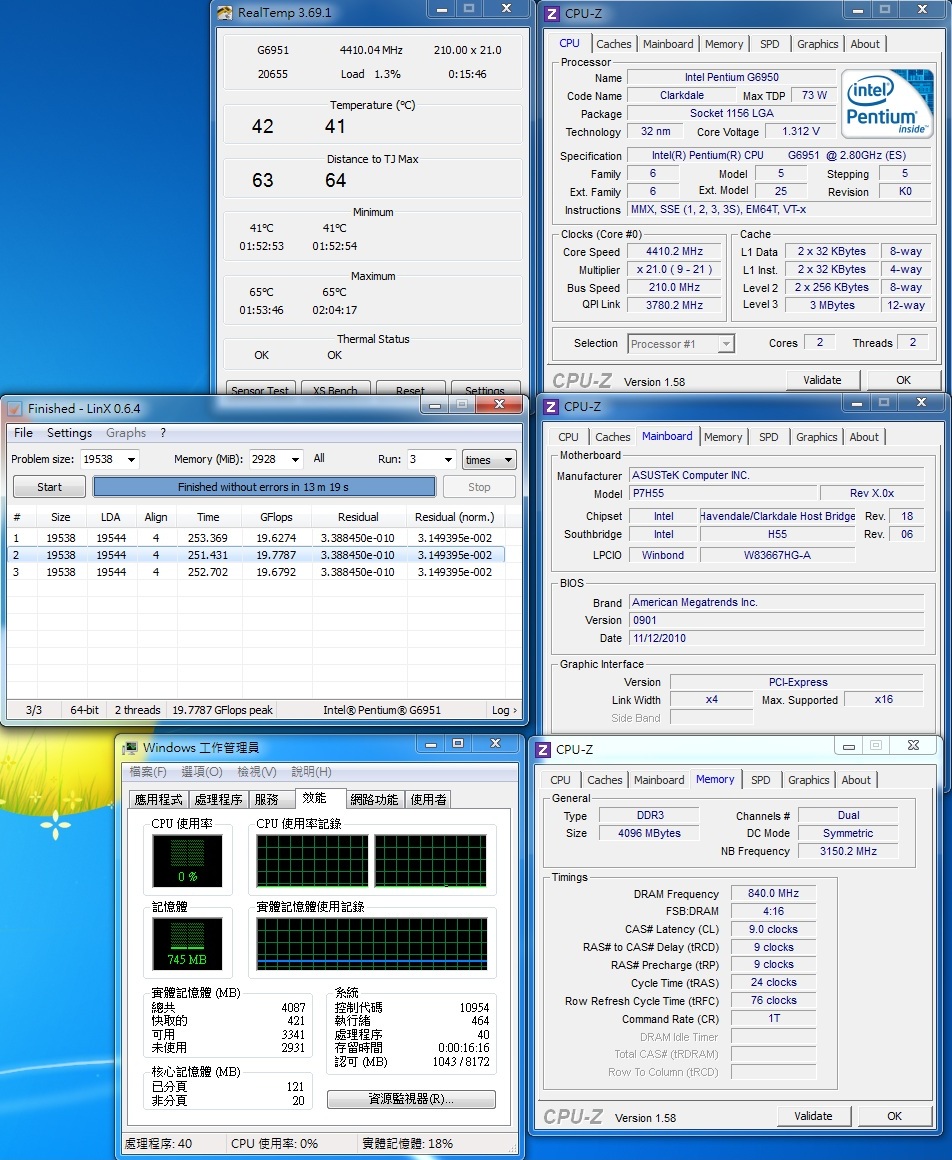Click the XS Bench button in RealTemp
952x1160 pixels.
click(x=335, y=389)
